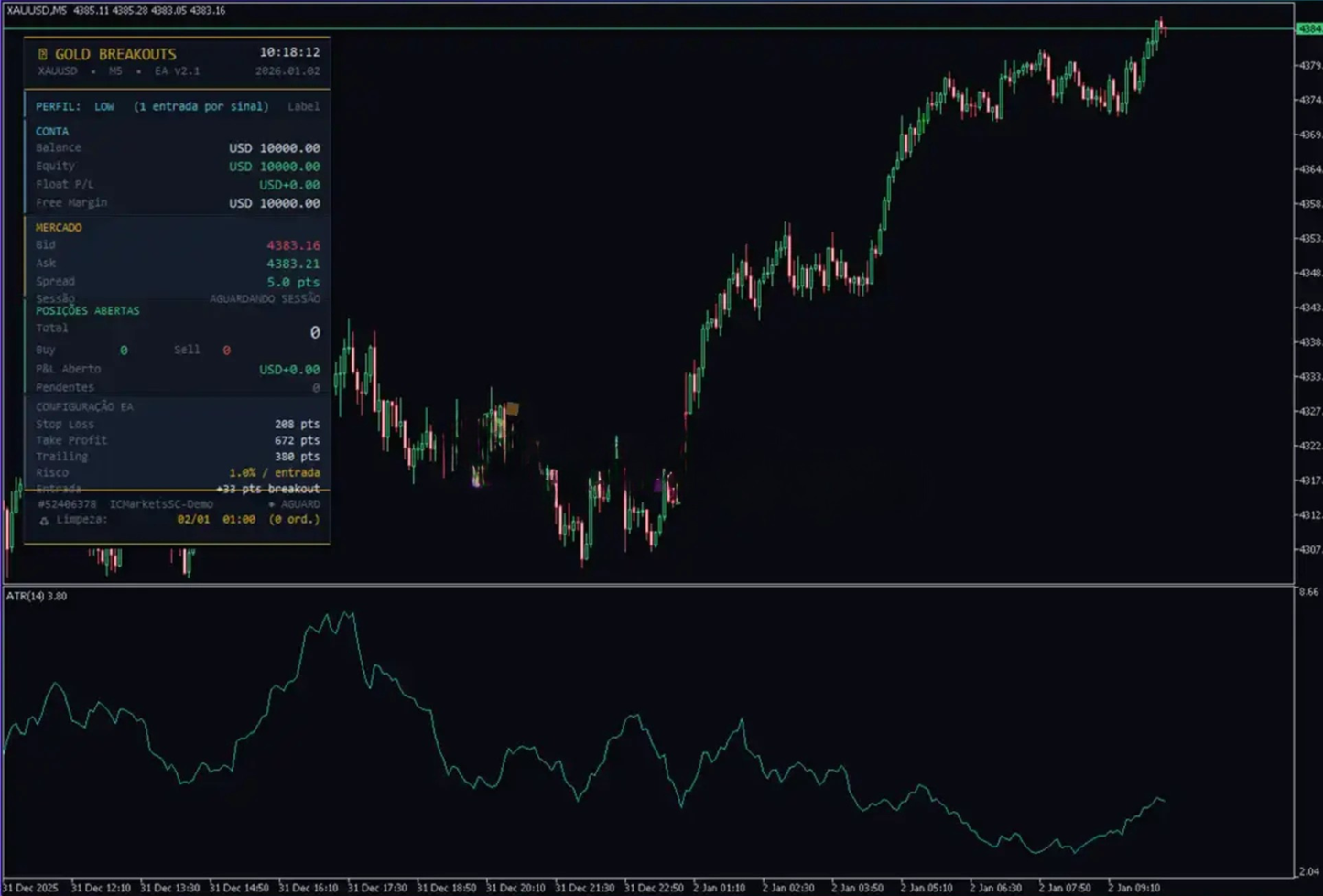
Task: Click the '31 Dec 12:10' time axis label
Action: (100, 888)
